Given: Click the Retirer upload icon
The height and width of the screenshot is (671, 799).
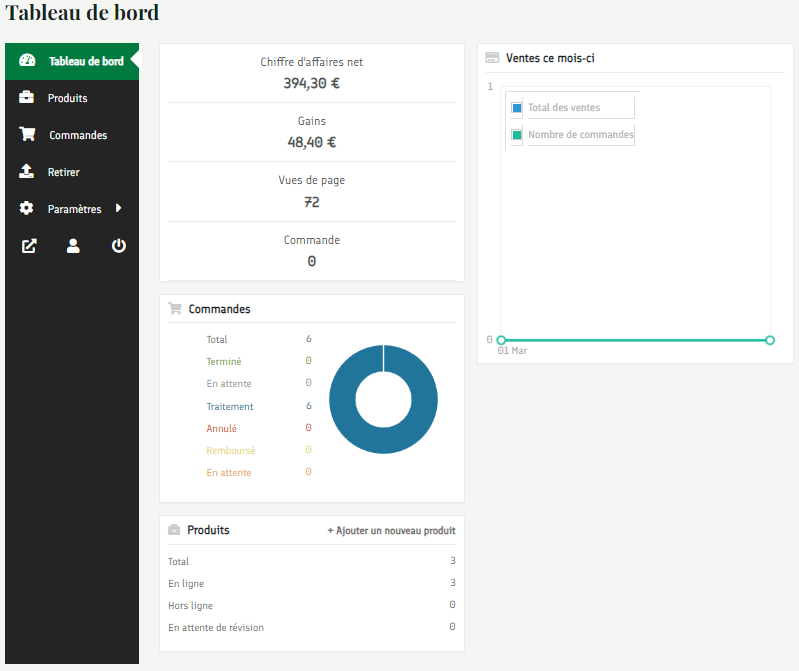Looking at the screenshot, I should coord(27,172).
